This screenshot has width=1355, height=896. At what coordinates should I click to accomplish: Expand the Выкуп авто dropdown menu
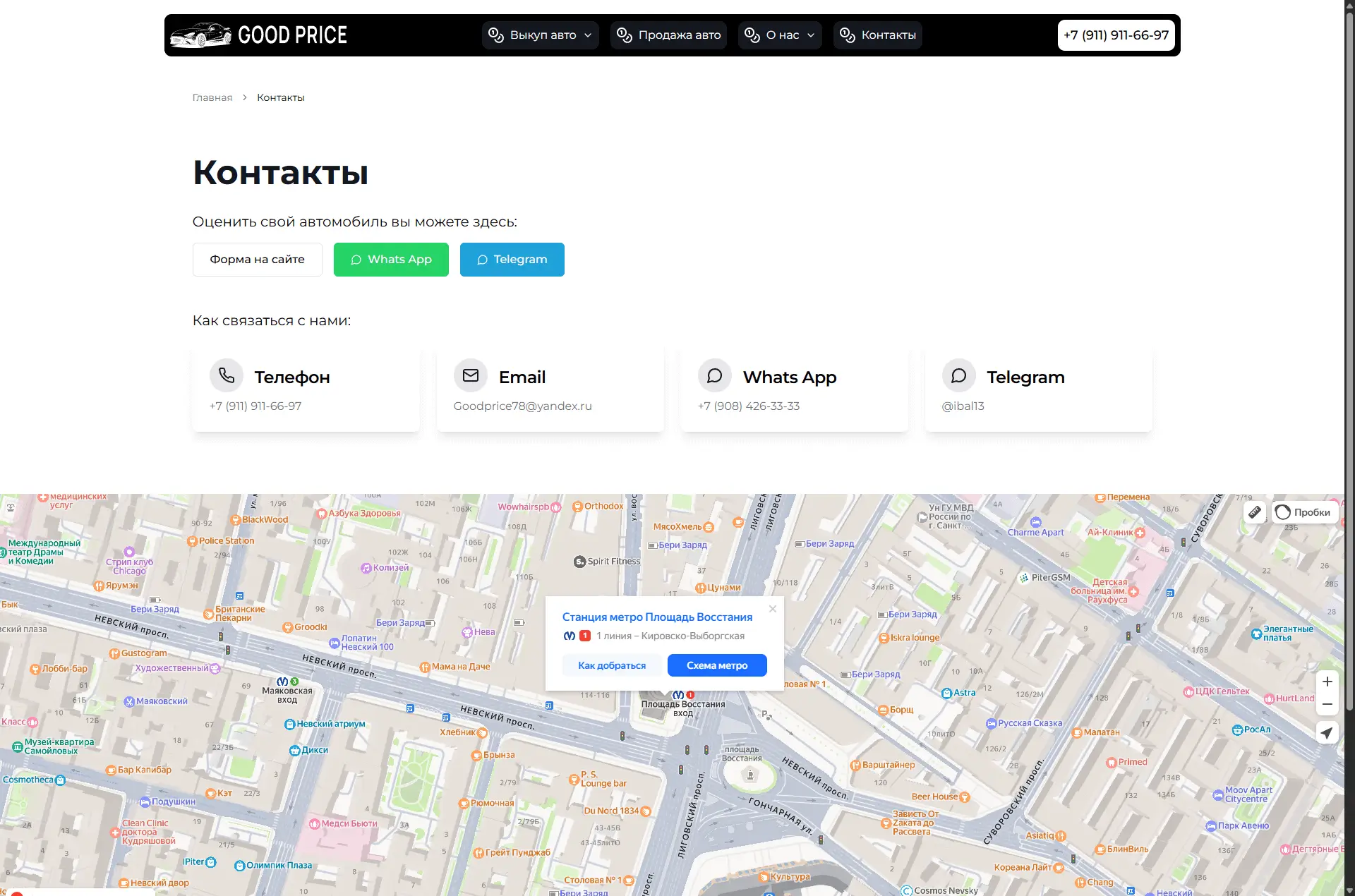[x=541, y=35]
